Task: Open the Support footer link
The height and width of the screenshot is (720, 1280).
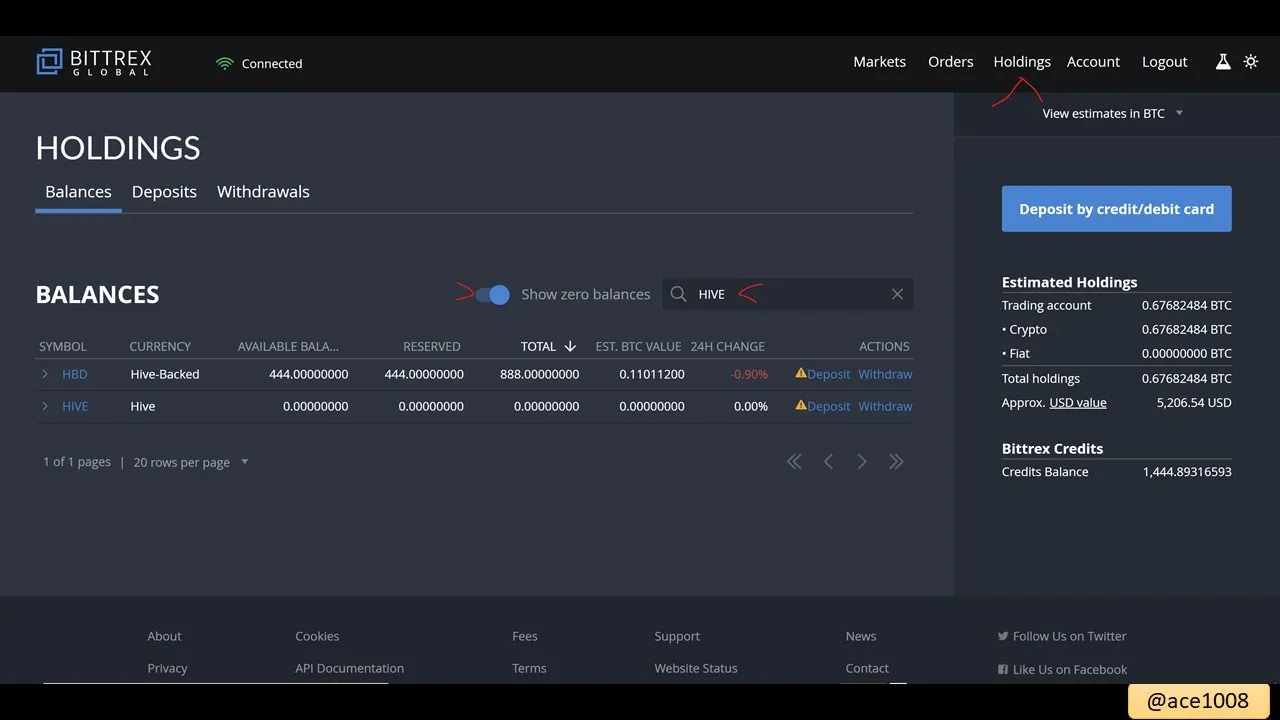Action: pos(677,636)
